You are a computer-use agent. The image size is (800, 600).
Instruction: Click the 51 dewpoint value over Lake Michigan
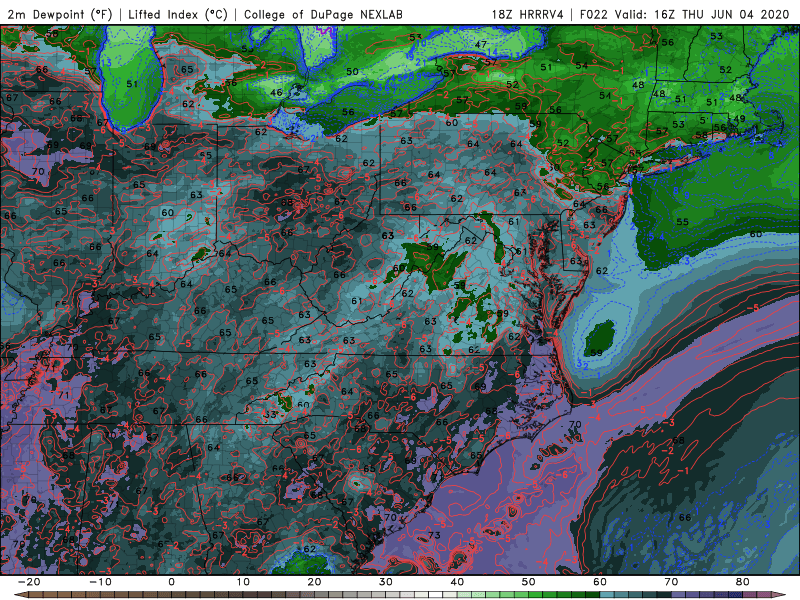click(132, 84)
